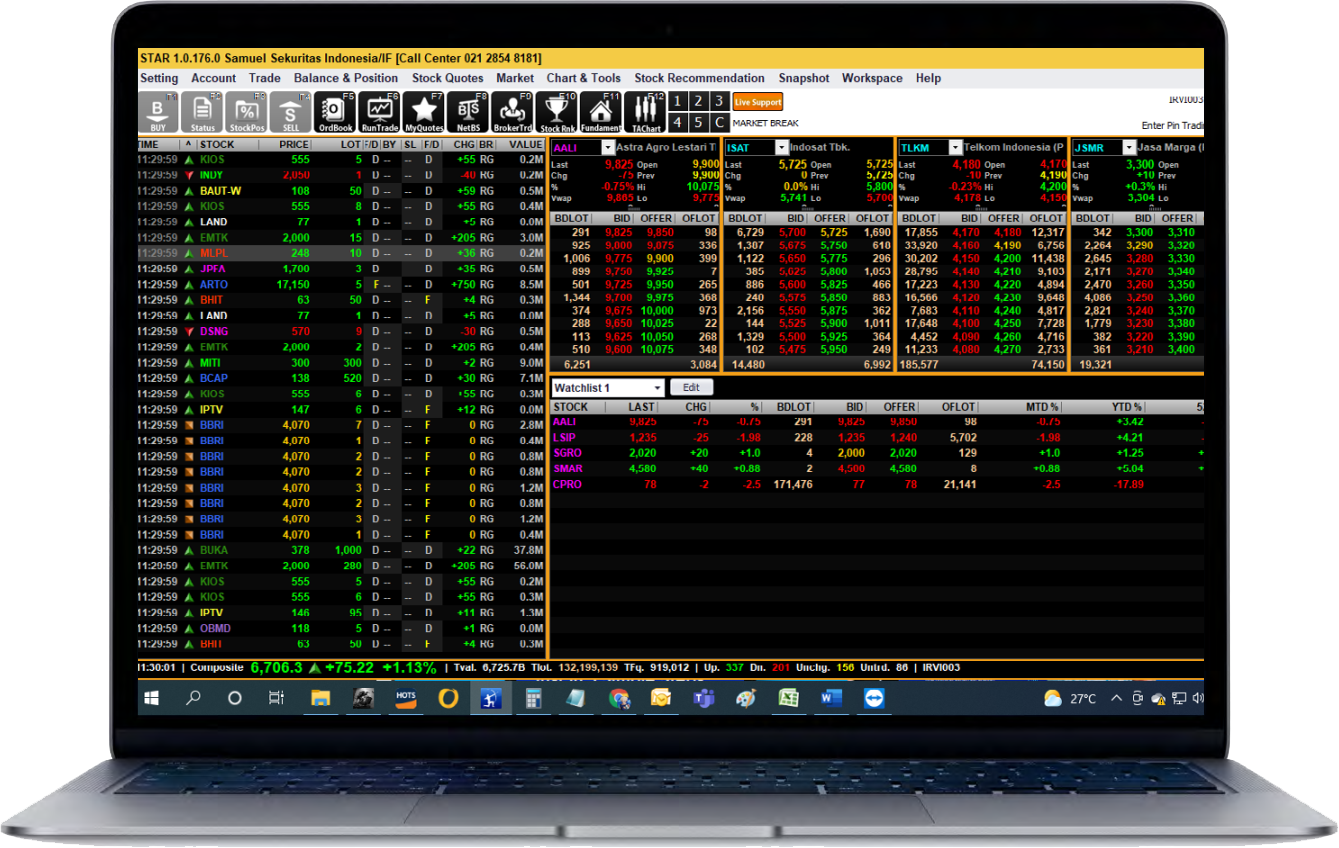
Task: Open the BUY order tool
Action: [158, 113]
